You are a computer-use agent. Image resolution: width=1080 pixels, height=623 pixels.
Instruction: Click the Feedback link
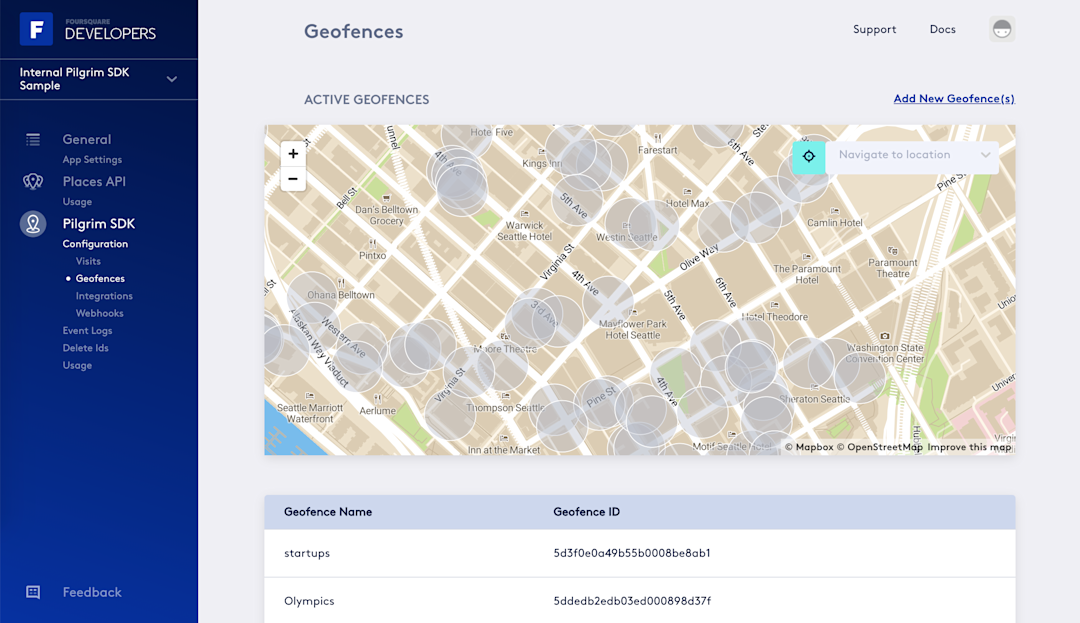click(92, 592)
